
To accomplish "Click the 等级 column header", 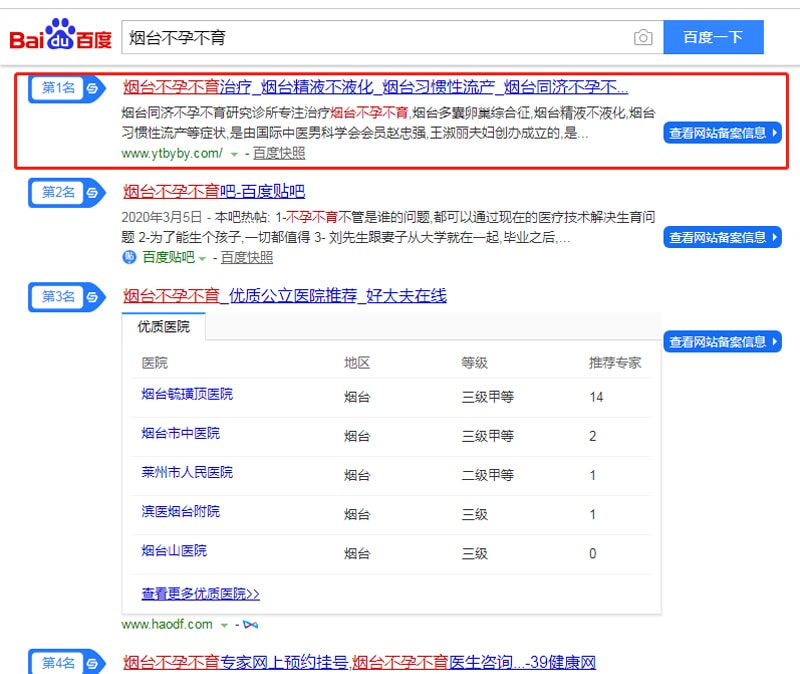I will (x=474, y=363).
